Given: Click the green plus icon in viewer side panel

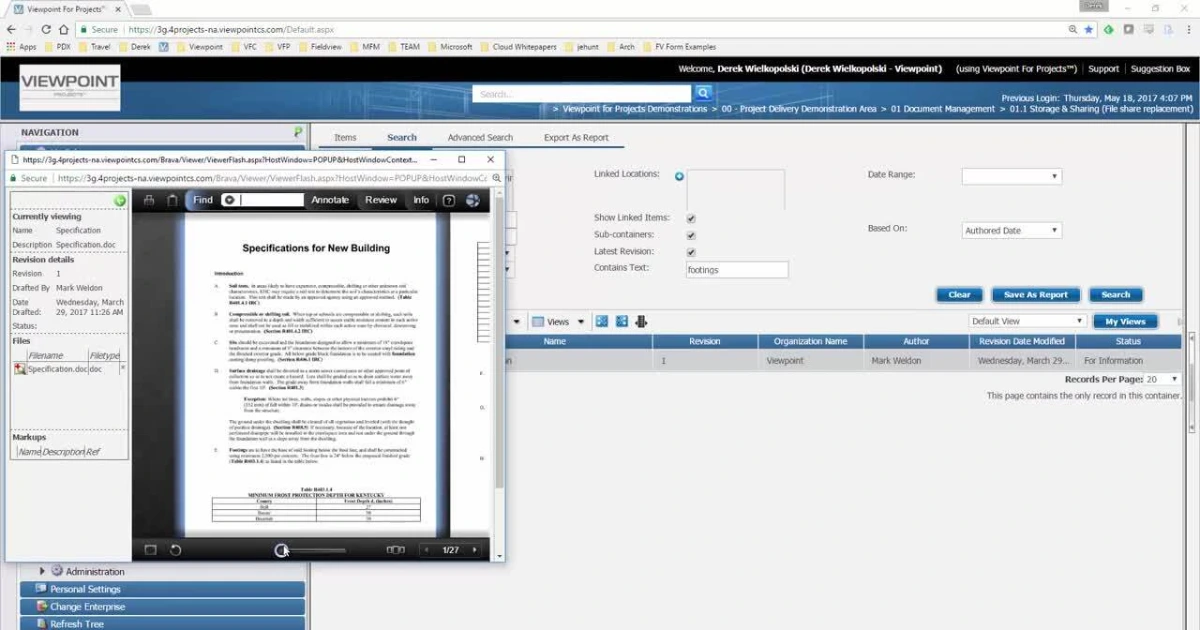Looking at the screenshot, I should pyautogui.click(x=120, y=201).
